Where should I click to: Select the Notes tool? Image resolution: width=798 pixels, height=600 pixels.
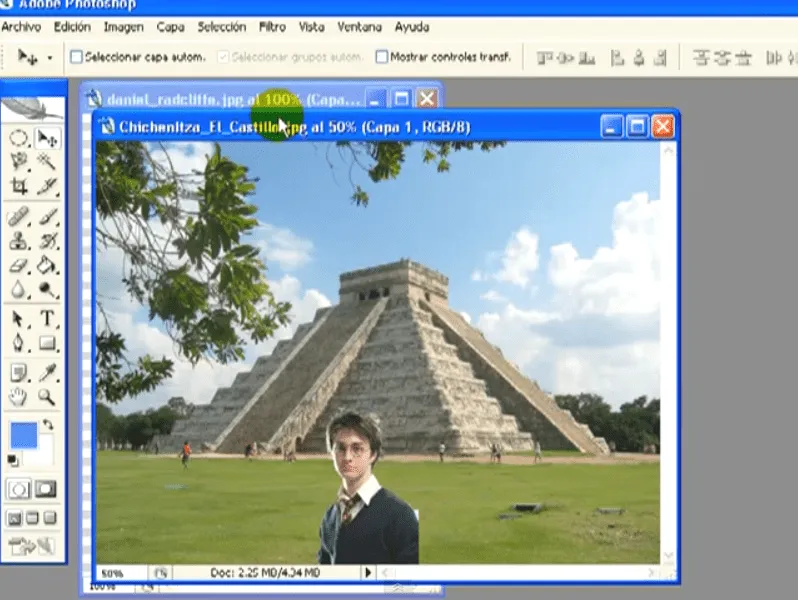tap(19, 373)
